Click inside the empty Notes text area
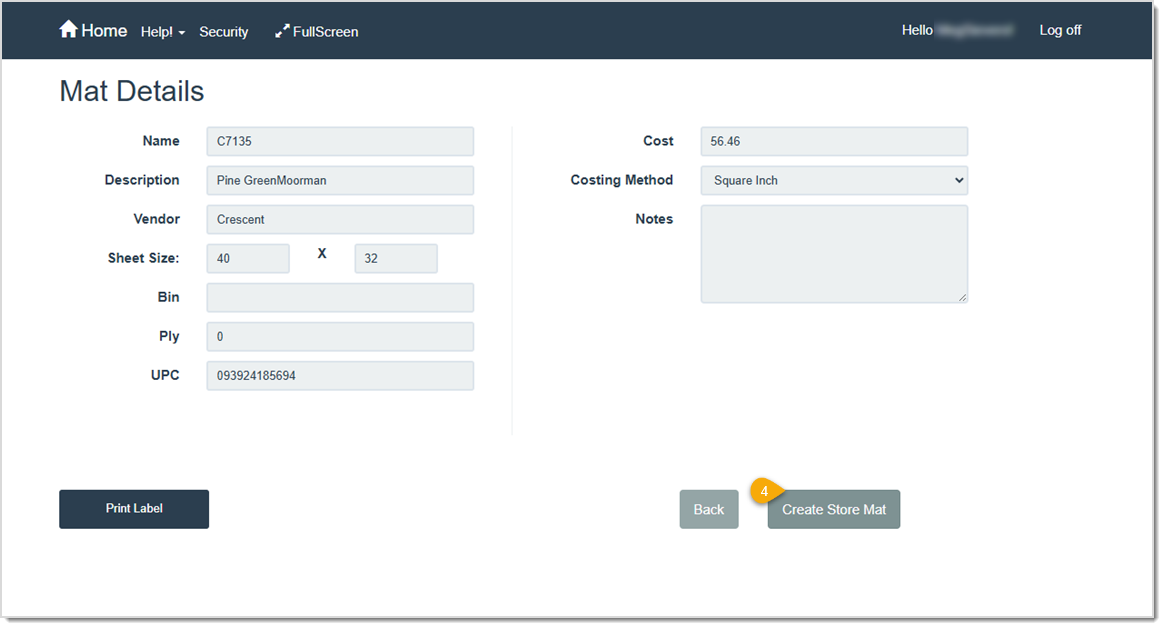The height and width of the screenshot is (628, 1164). pos(833,254)
